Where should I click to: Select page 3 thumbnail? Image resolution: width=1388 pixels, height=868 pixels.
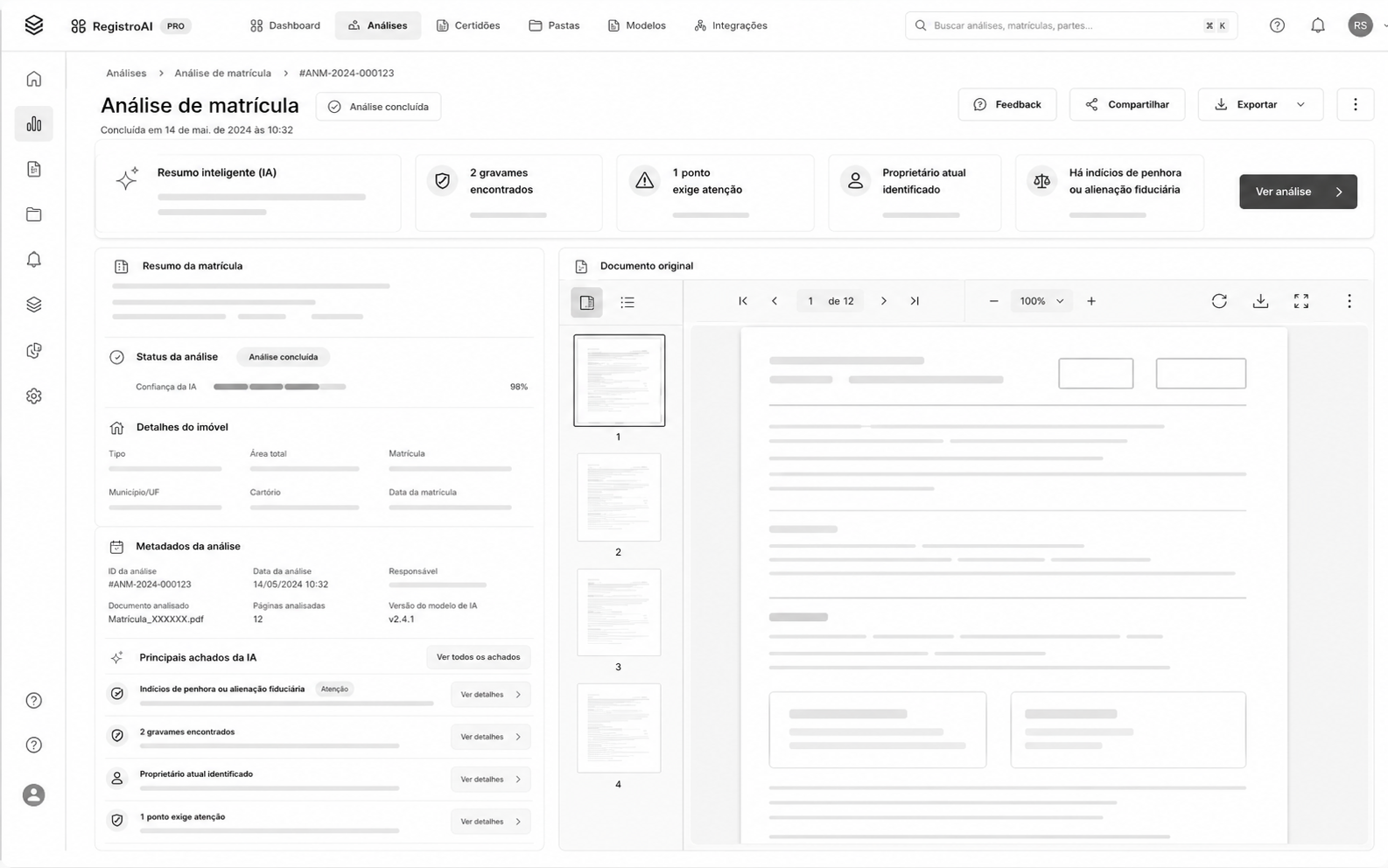(619, 612)
